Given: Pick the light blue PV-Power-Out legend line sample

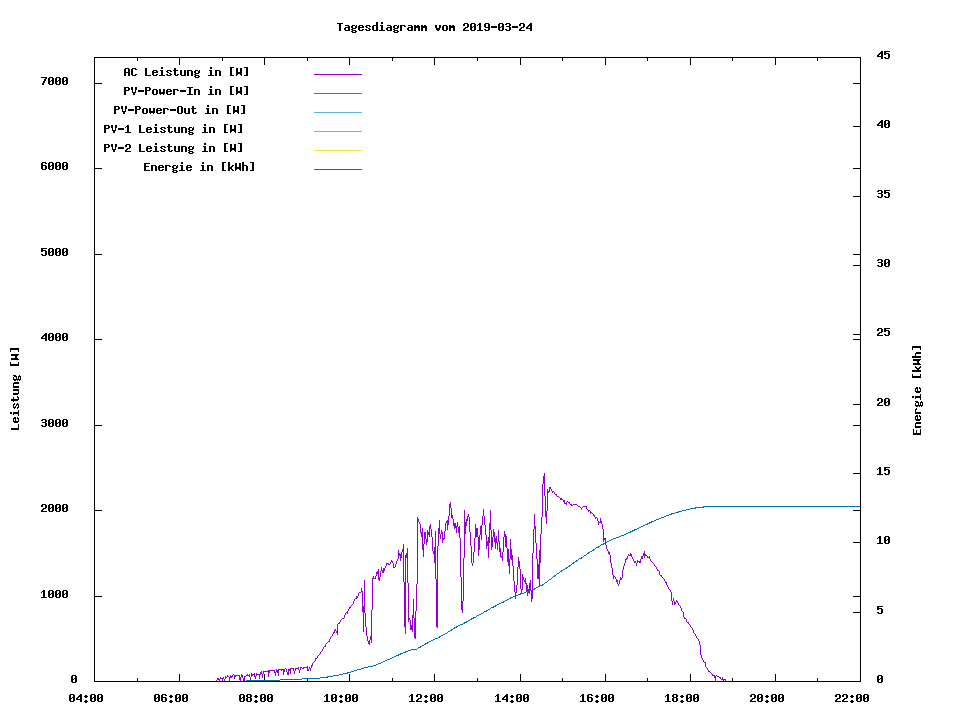Looking at the screenshot, I should click(x=337, y=112).
